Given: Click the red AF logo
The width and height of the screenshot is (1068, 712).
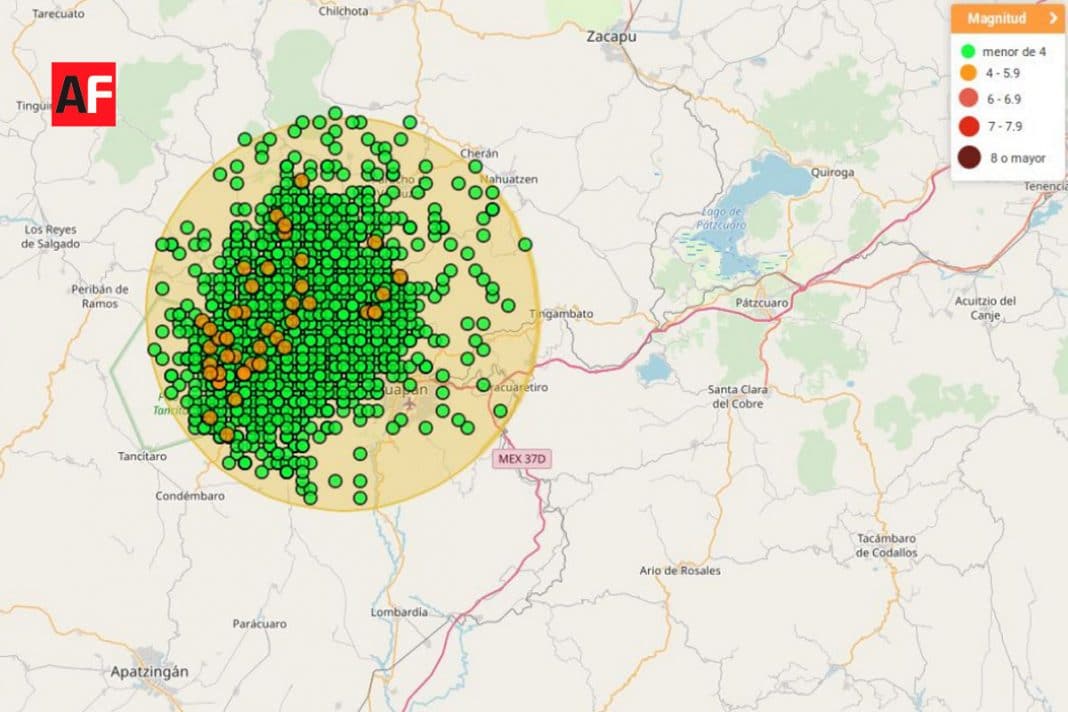Looking at the screenshot, I should [83, 94].
